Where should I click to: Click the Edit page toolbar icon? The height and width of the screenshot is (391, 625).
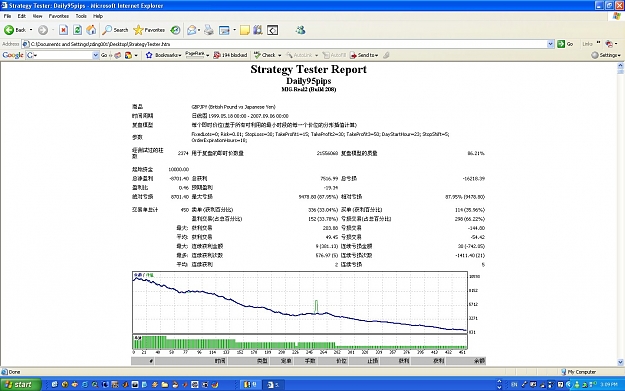(224, 30)
